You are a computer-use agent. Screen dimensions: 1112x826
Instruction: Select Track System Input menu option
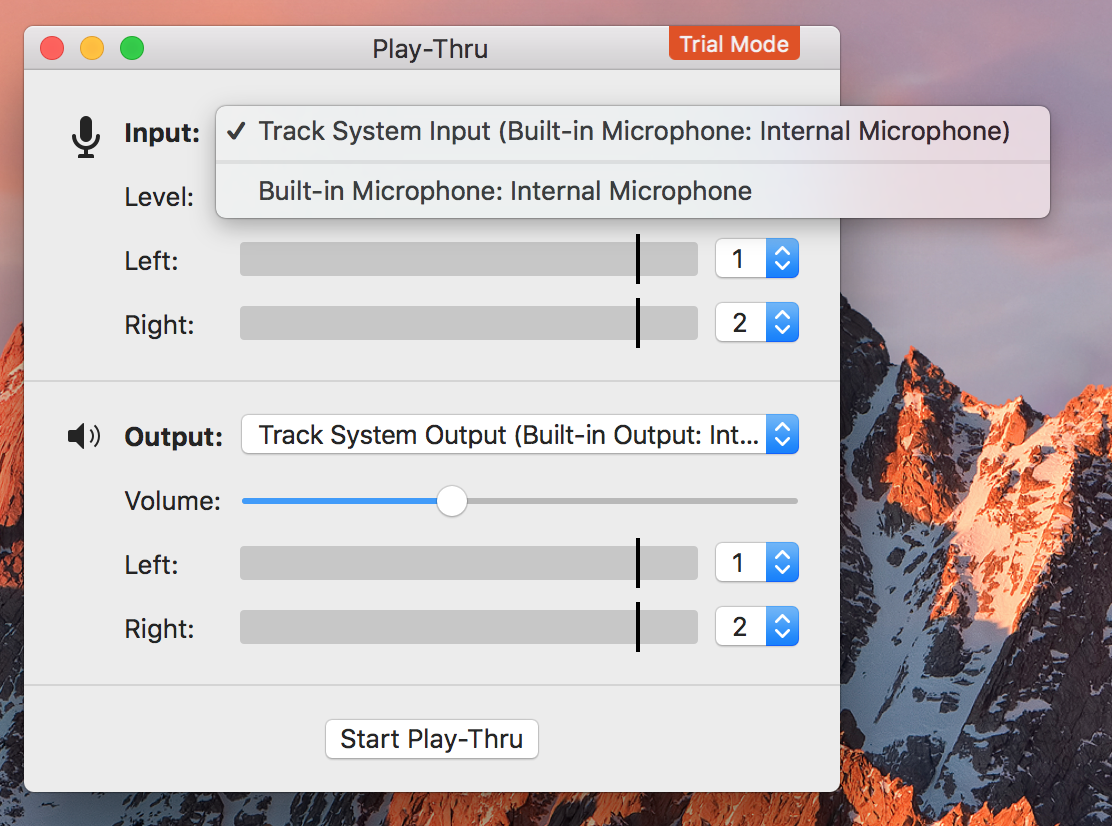pos(633,131)
